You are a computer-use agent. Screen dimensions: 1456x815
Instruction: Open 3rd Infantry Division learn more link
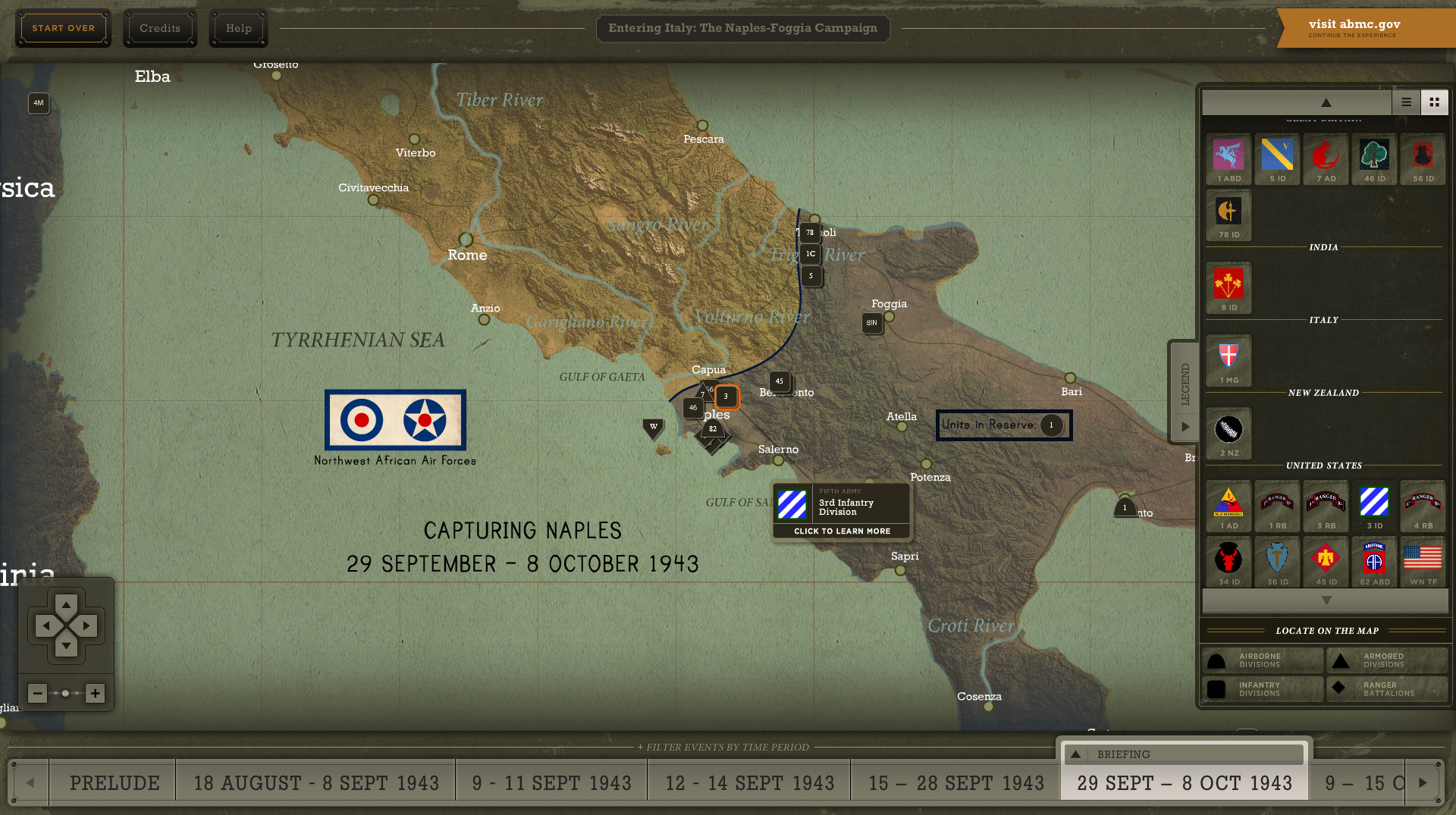click(x=842, y=531)
